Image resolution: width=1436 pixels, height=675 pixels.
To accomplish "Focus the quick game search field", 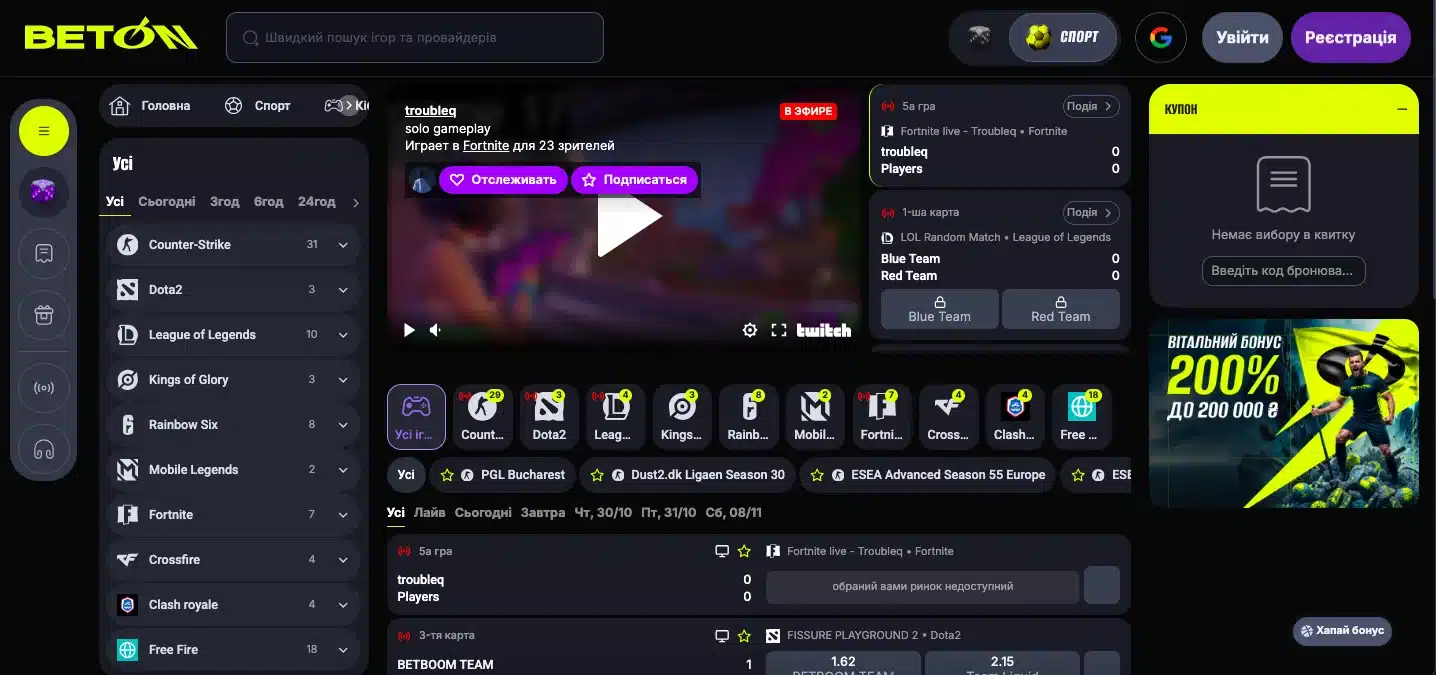I will point(415,38).
